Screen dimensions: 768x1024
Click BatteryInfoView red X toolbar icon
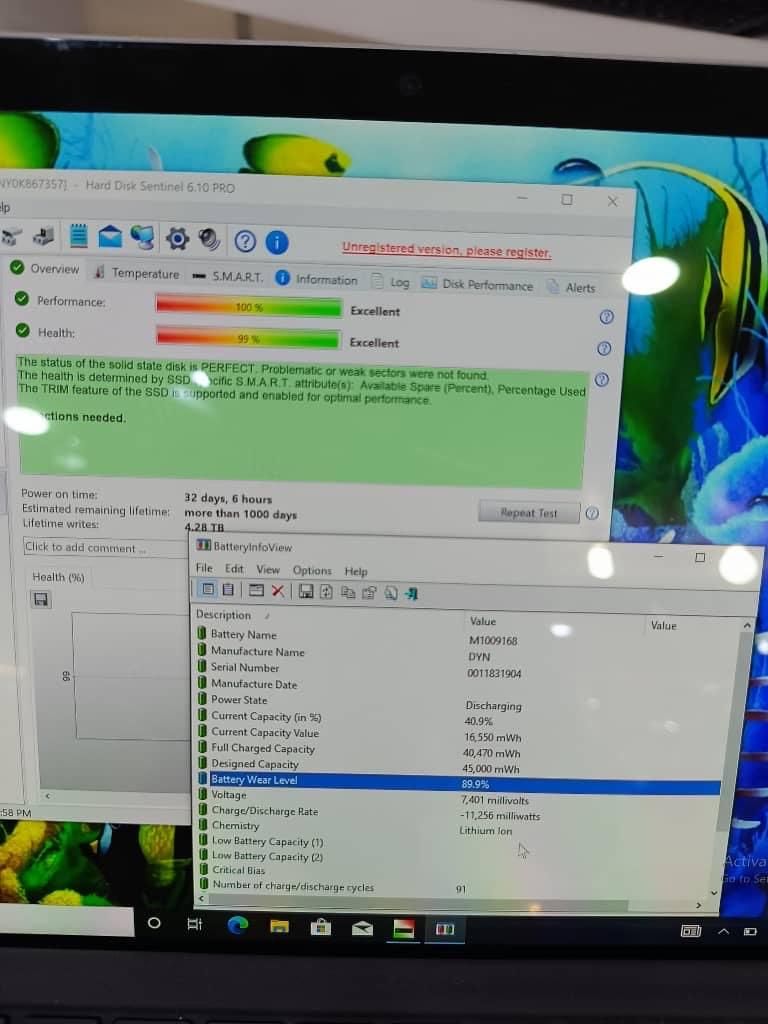(278, 591)
